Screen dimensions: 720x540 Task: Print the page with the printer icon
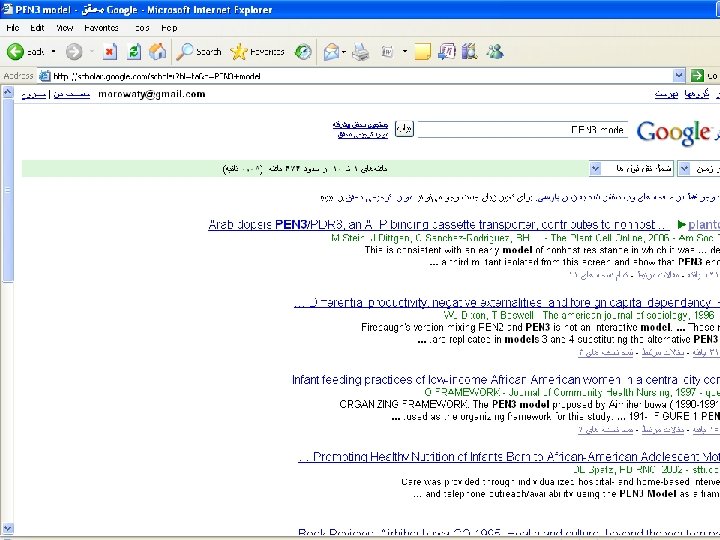[360, 52]
